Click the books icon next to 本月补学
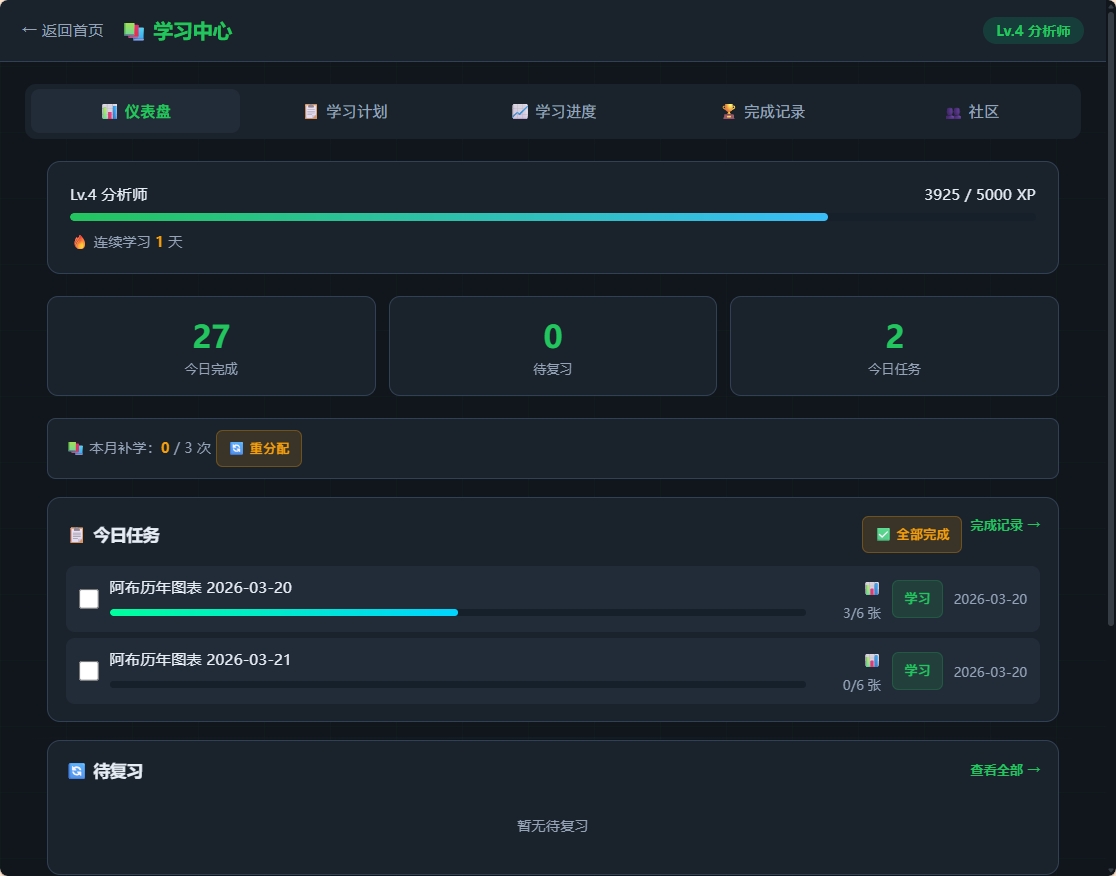 tap(76, 448)
